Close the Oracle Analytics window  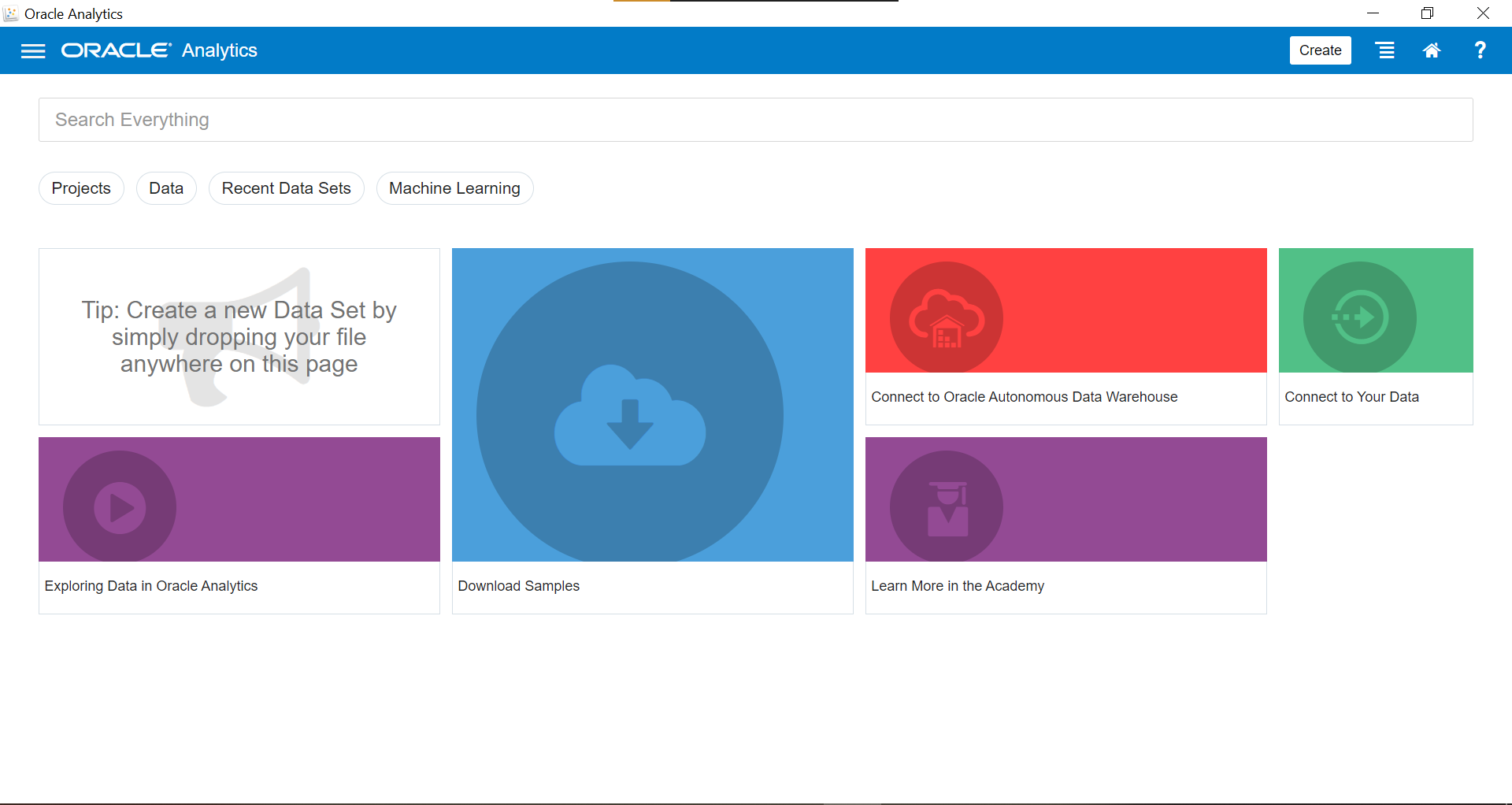[x=1483, y=13]
